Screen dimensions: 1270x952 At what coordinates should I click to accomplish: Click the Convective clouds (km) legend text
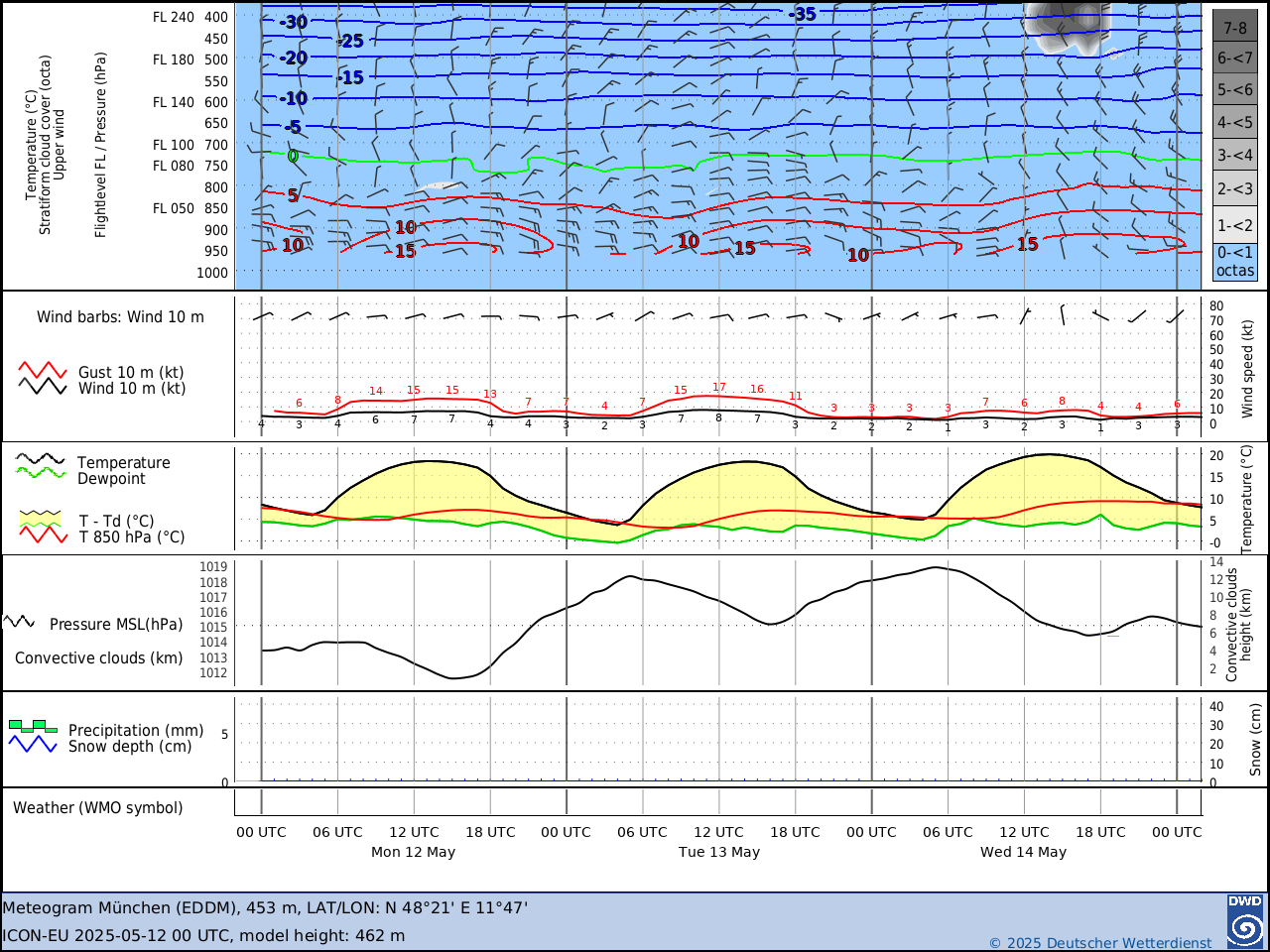(98, 658)
